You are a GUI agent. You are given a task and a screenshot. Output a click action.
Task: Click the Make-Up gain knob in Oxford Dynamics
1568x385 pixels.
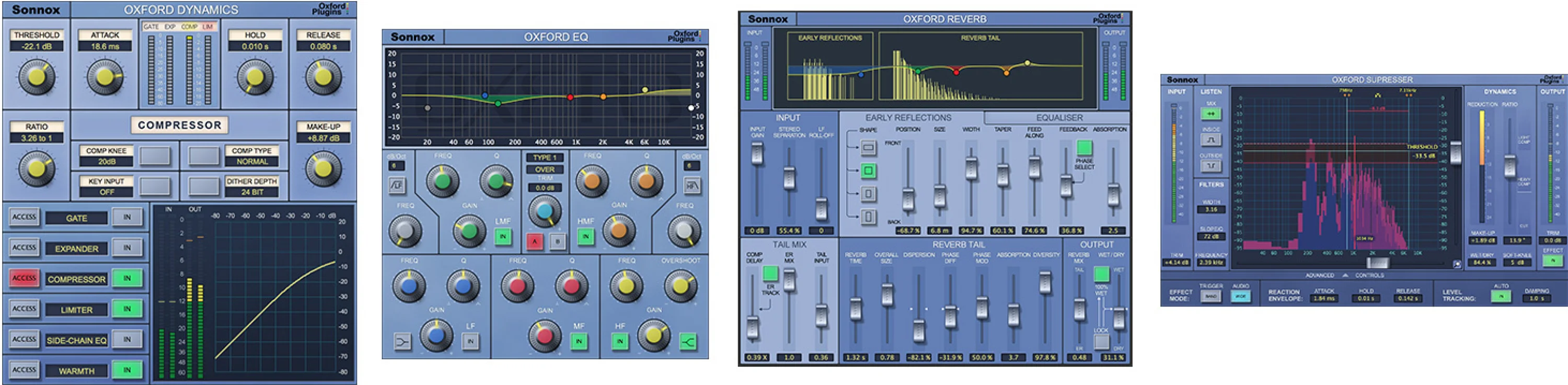coord(322,168)
